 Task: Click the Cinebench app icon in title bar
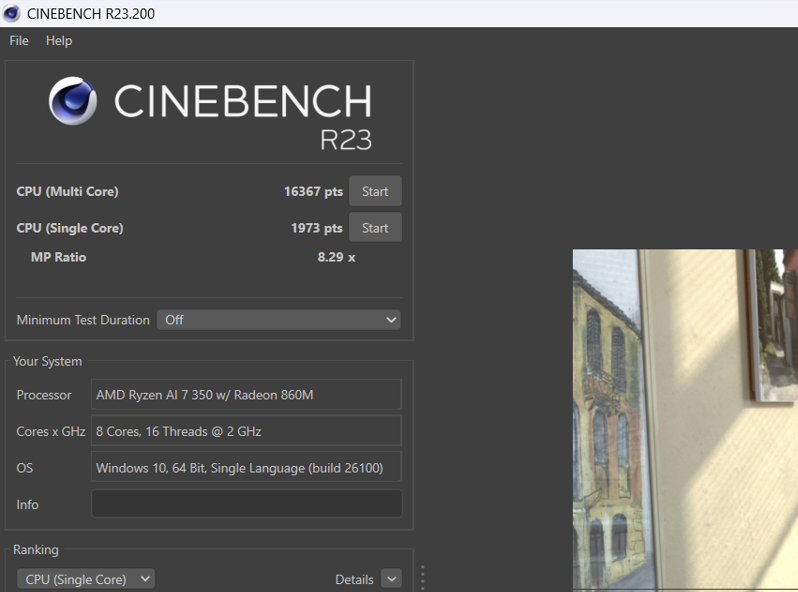(x=12, y=14)
